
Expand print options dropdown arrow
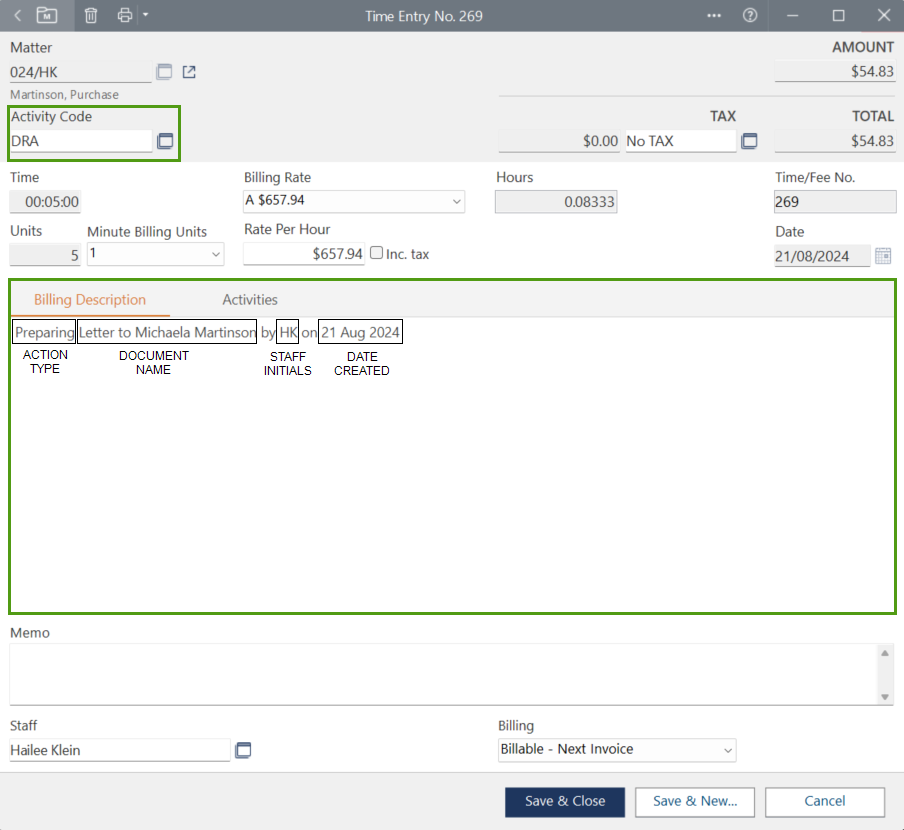(145, 15)
